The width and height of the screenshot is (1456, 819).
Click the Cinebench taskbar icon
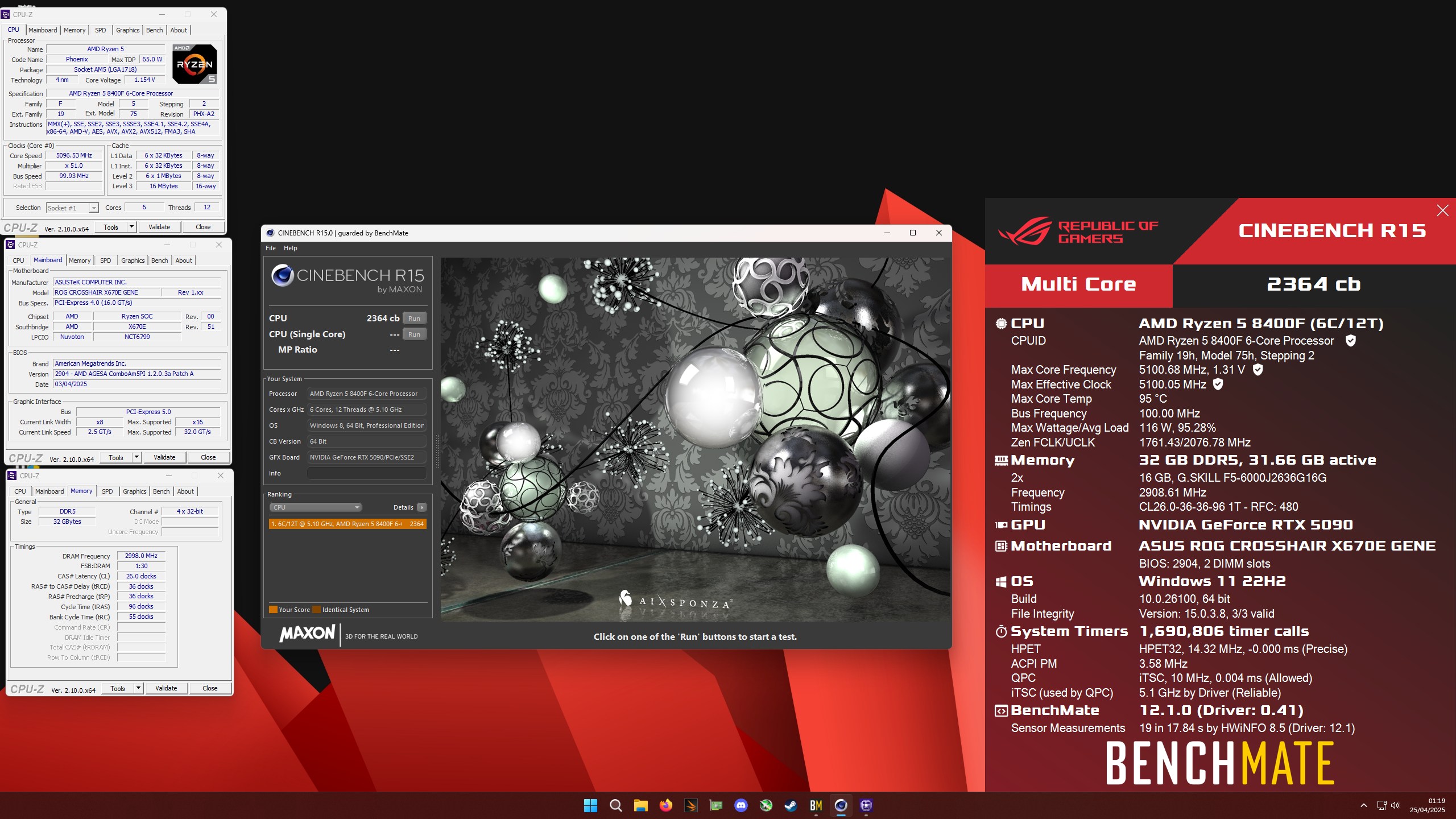[x=841, y=805]
